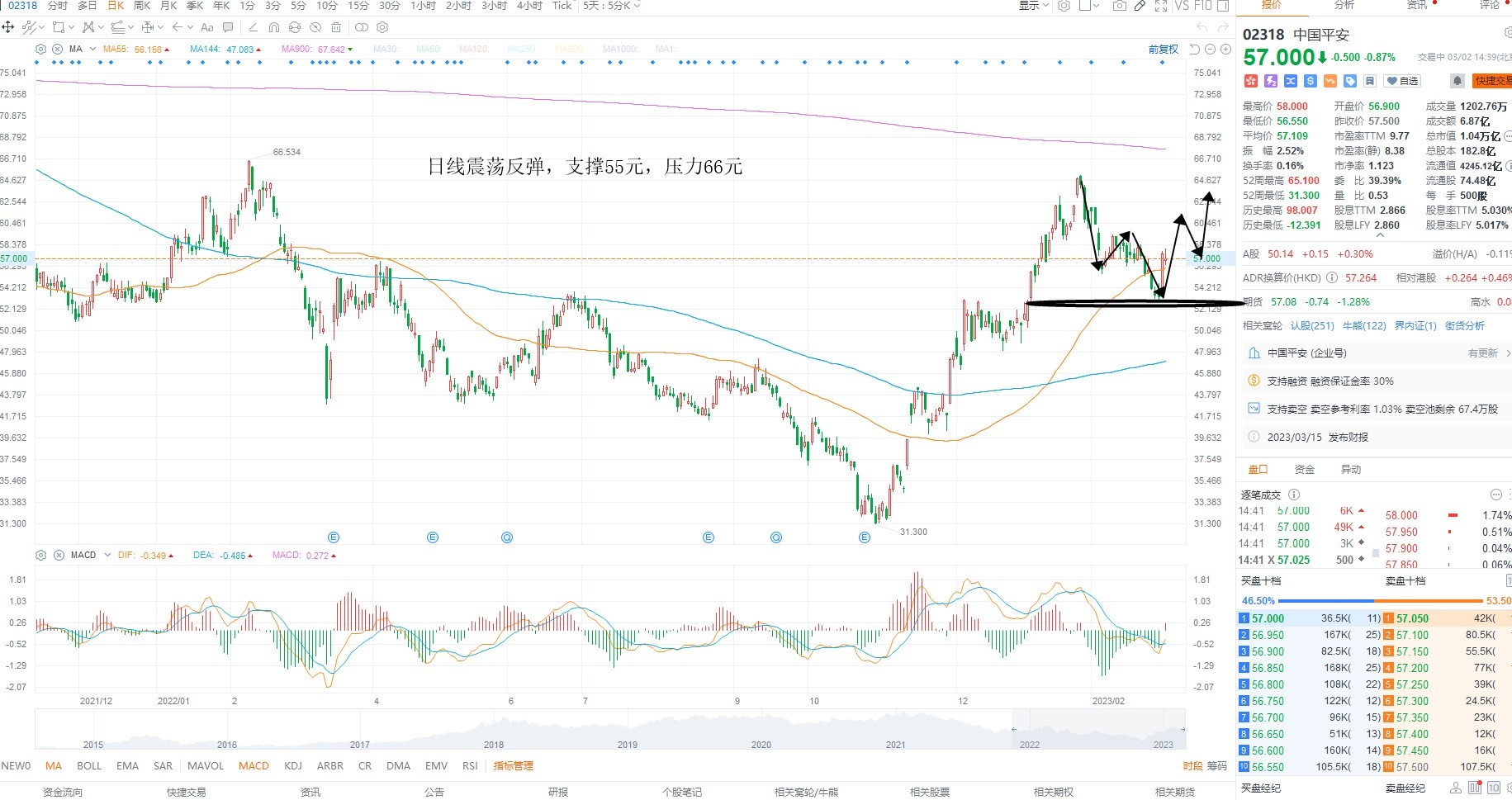Toggle the RSI indicator
The width and height of the screenshot is (1512, 800).
[x=470, y=765]
